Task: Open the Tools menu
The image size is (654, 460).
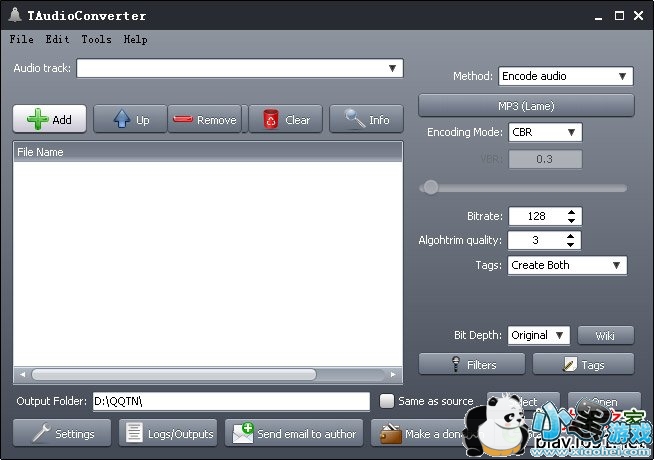Action: (x=96, y=39)
